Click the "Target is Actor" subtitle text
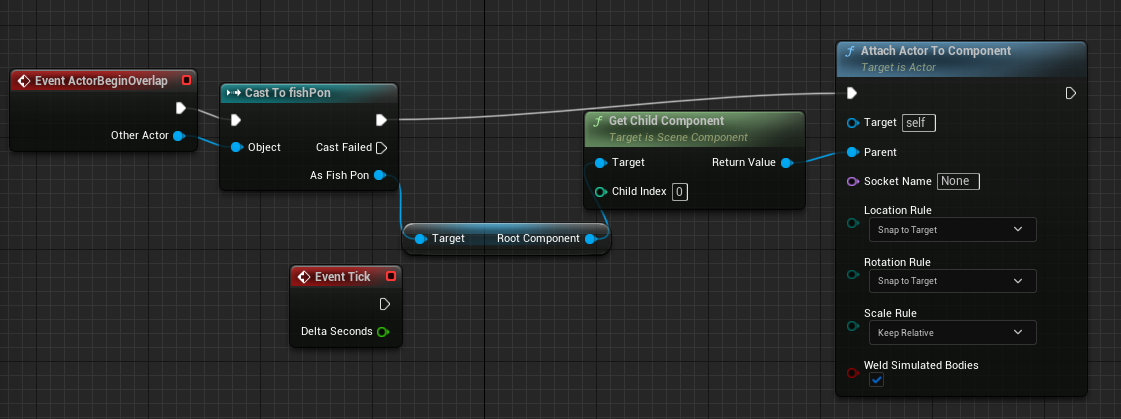Image resolution: width=1121 pixels, height=419 pixels. 899,67
